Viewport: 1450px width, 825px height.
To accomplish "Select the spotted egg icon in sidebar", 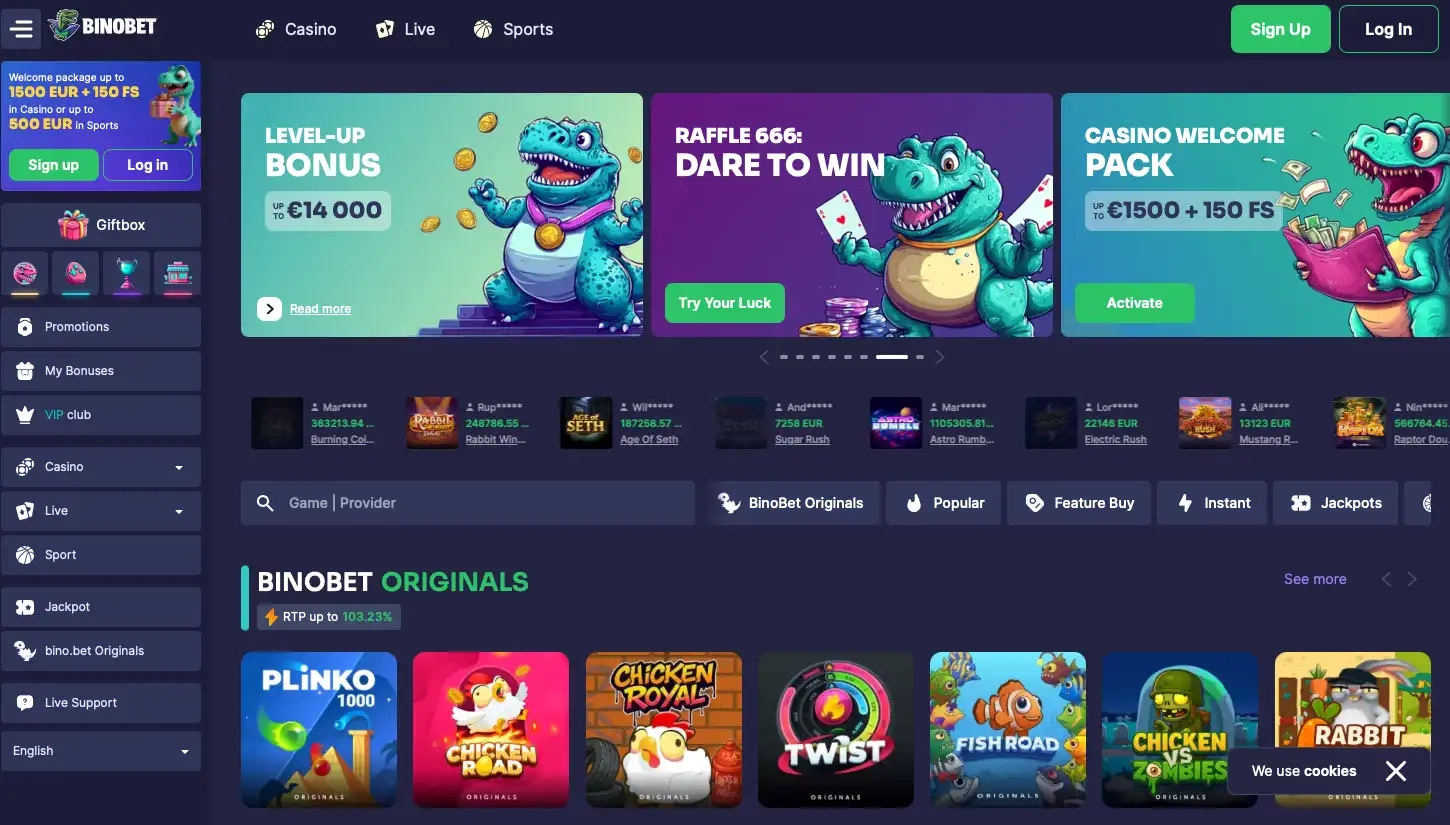I will 76,273.
